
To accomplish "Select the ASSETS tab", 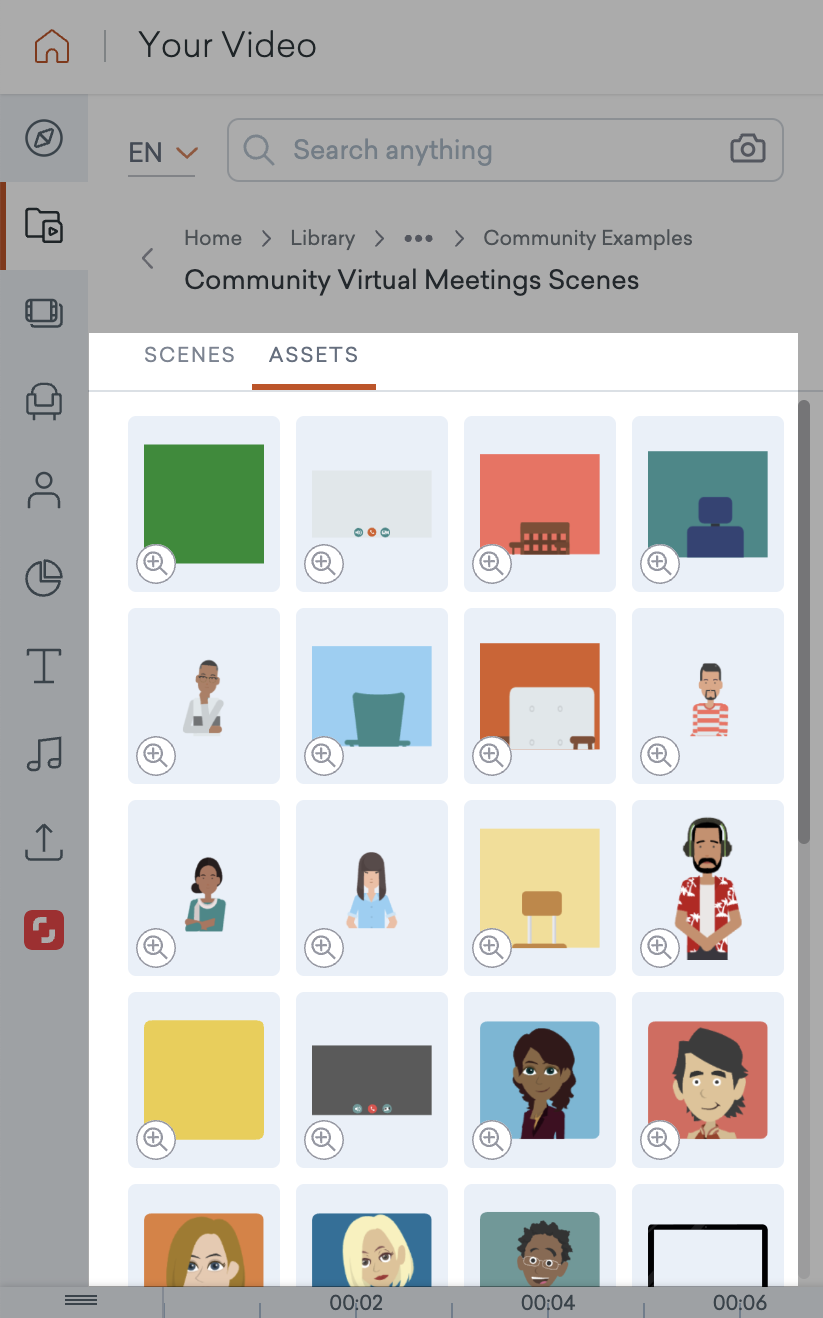I will pos(313,355).
